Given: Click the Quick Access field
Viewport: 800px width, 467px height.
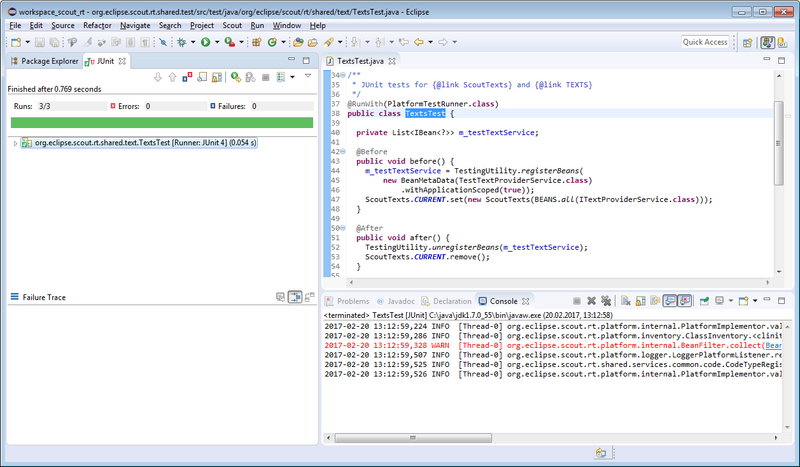Looking at the screenshot, I should [705, 42].
